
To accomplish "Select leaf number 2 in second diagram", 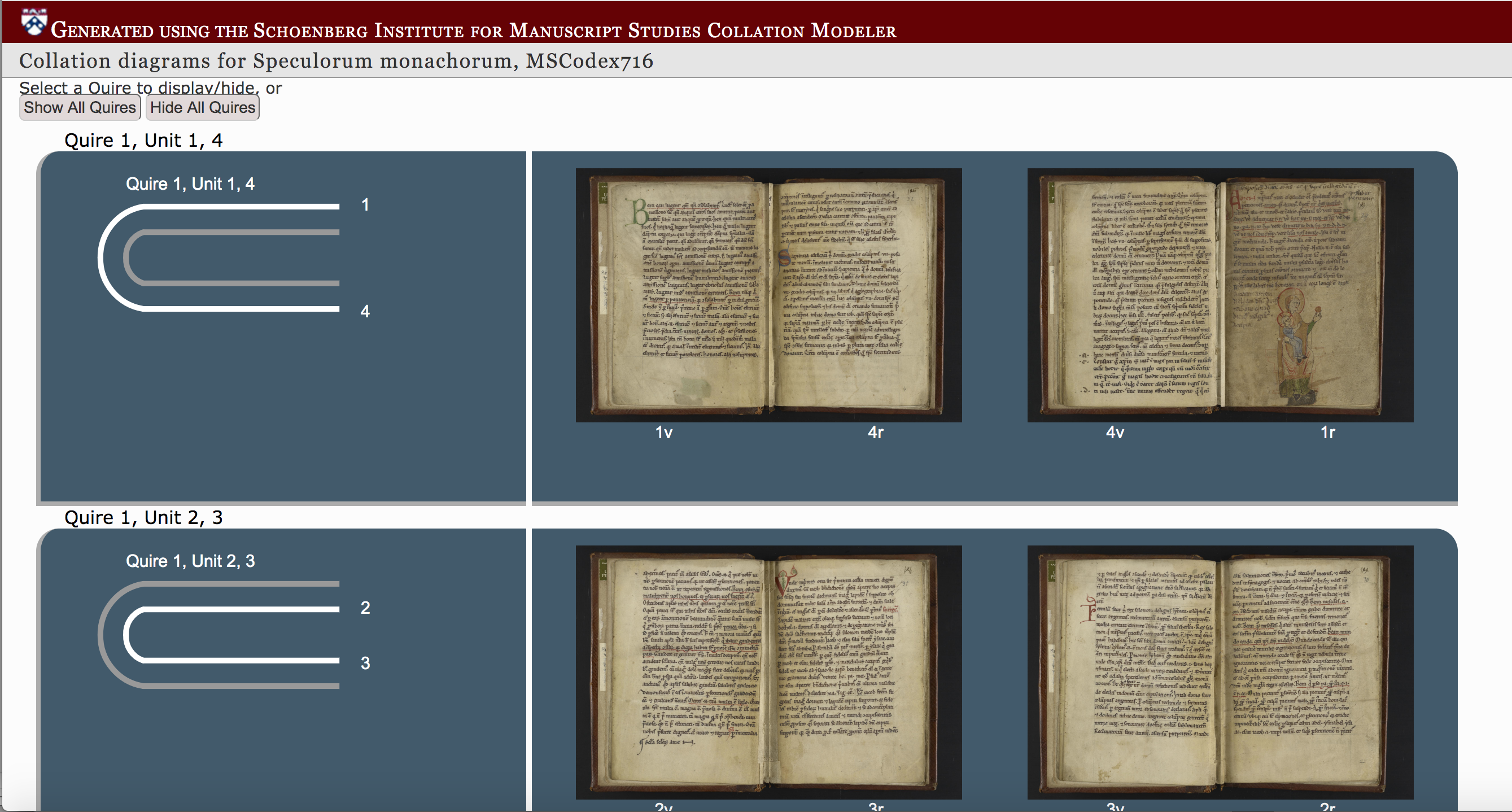I will coord(365,608).
